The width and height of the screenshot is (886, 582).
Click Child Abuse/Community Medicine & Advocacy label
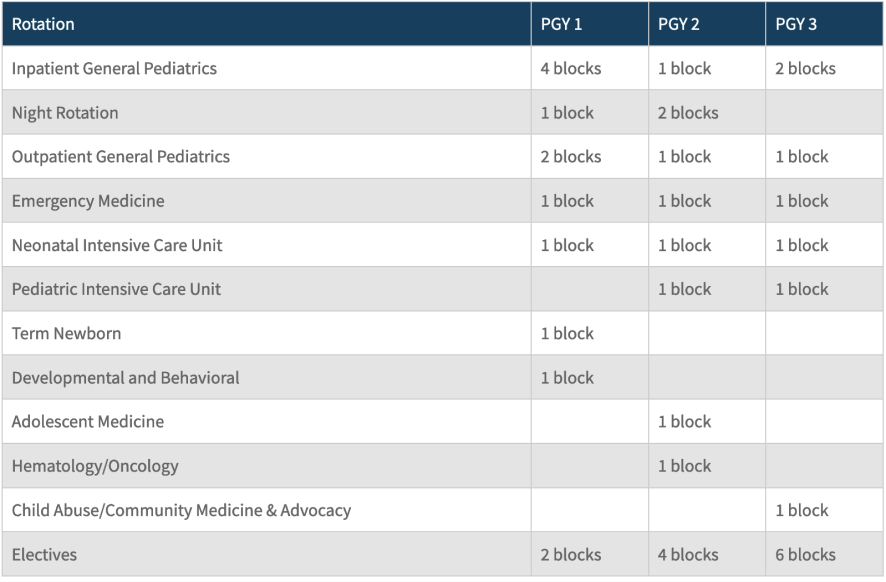[x=181, y=510]
